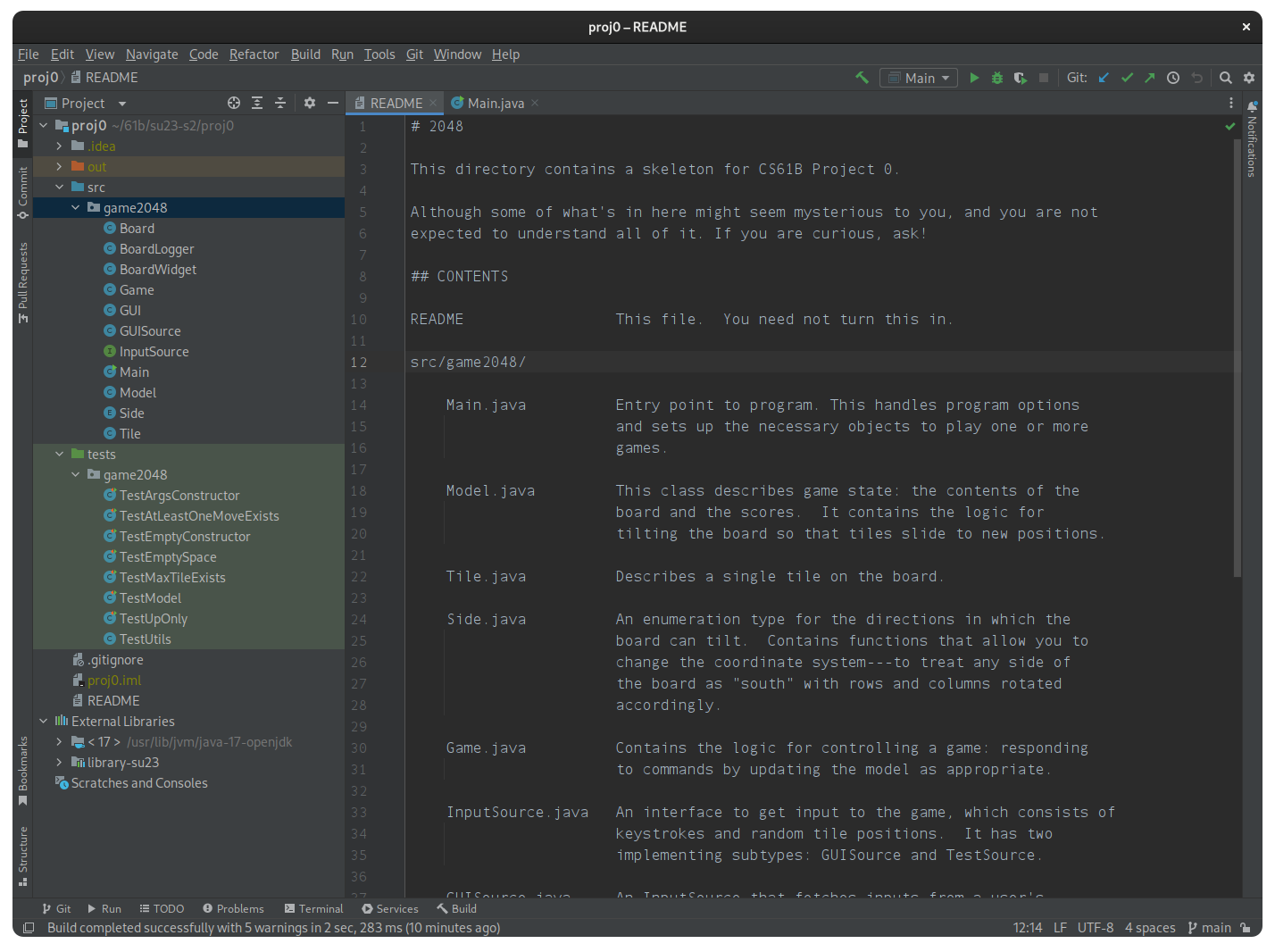1275x952 pixels.
Task: Open Search Everywhere magnifier icon
Action: tap(1226, 78)
